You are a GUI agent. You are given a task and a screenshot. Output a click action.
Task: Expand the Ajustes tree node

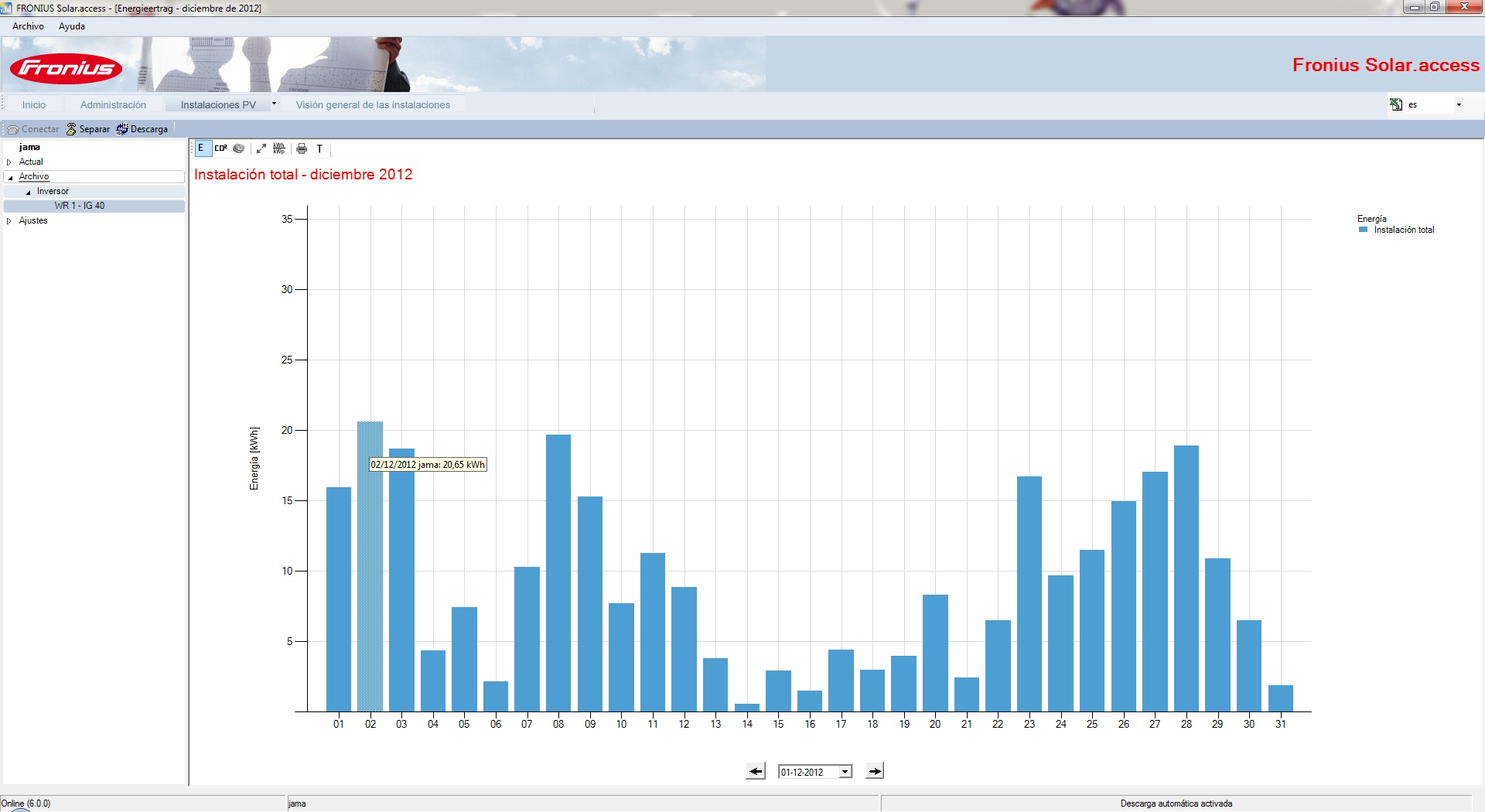[x=9, y=221]
